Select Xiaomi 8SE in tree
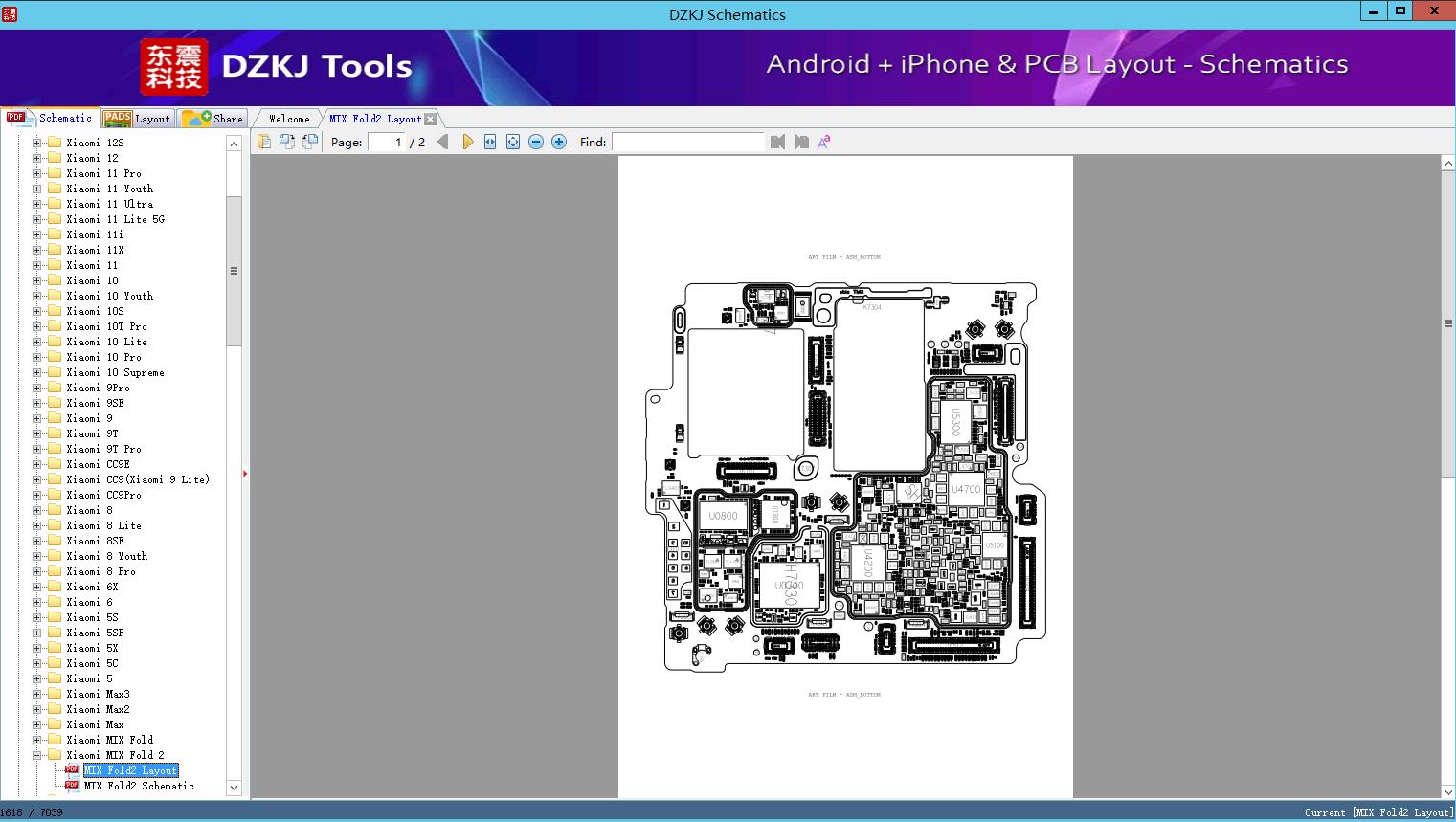This screenshot has height=822, width=1456. 95,541
